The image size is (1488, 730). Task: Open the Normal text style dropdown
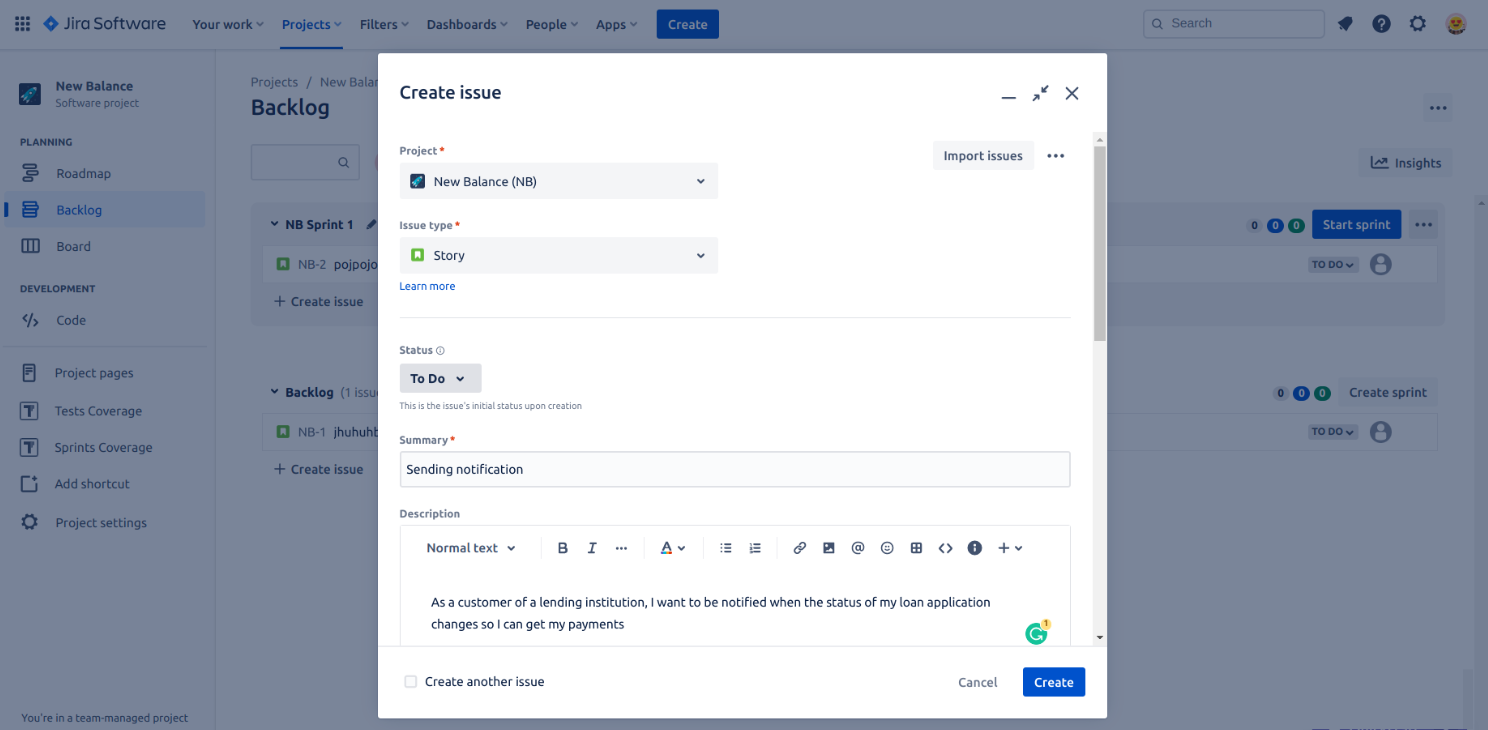coord(468,547)
